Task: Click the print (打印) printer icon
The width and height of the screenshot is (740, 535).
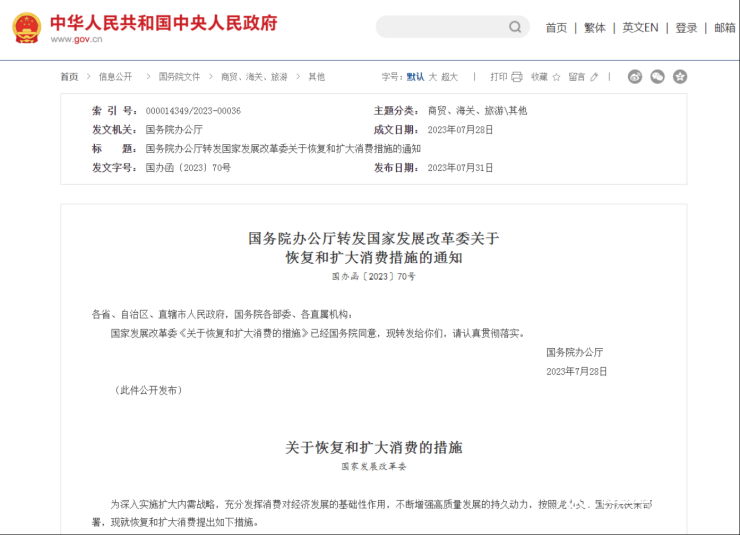Action: [517, 77]
